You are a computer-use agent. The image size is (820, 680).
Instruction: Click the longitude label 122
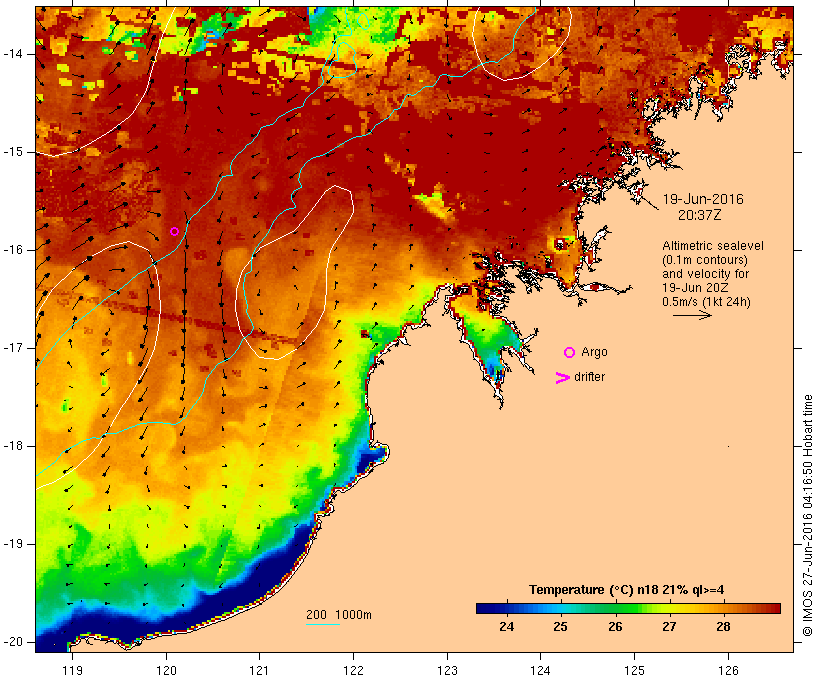point(354,671)
